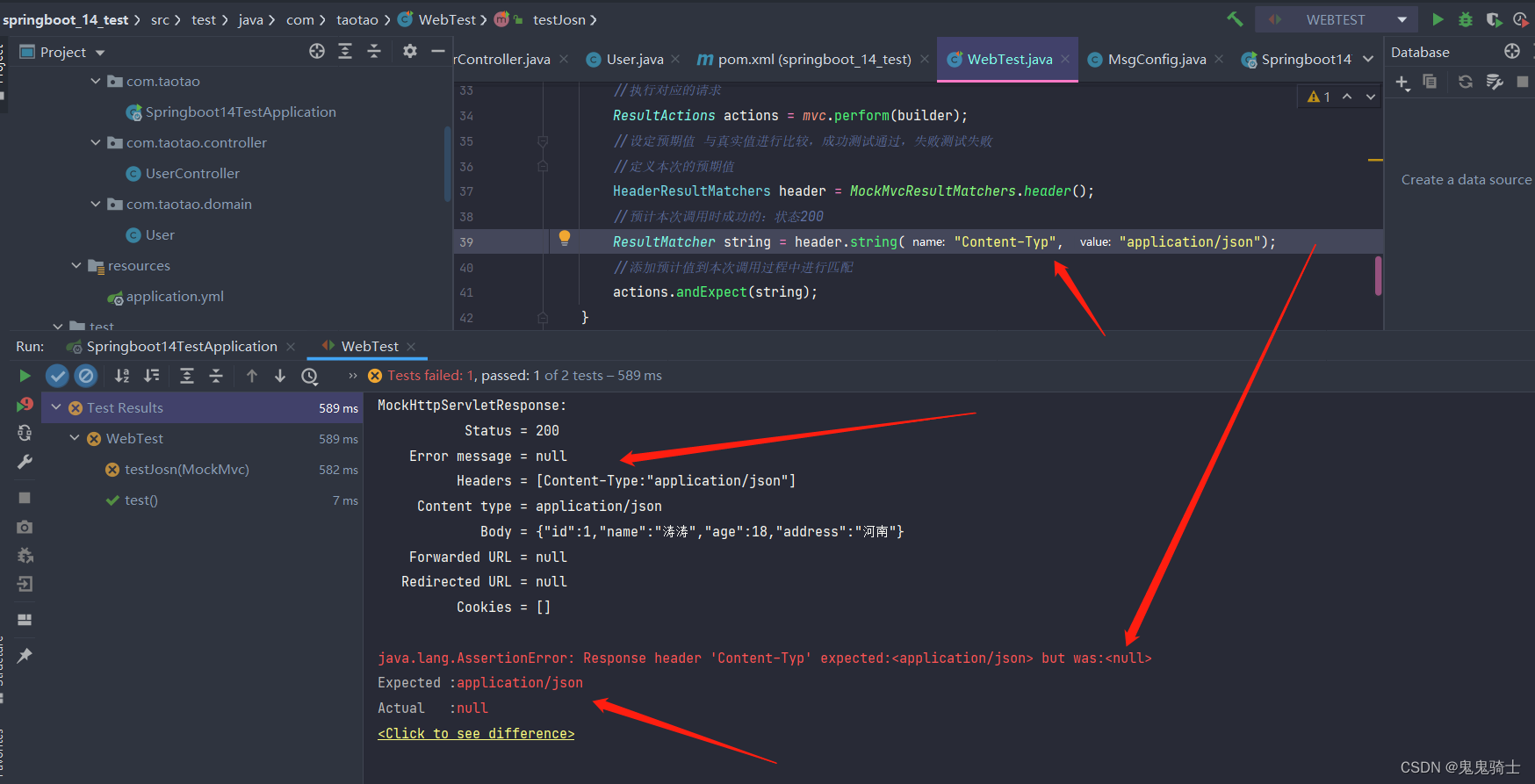The image size is (1535, 784).
Task: Click the stop square in Database toolbar
Action: [1523, 82]
